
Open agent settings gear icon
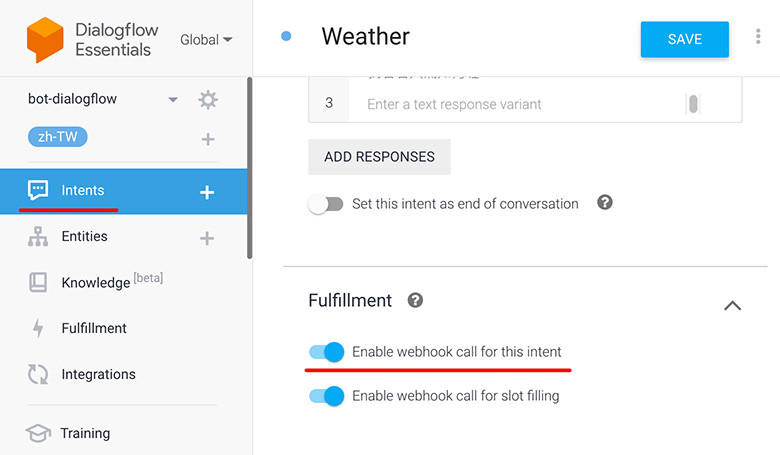click(x=208, y=100)
